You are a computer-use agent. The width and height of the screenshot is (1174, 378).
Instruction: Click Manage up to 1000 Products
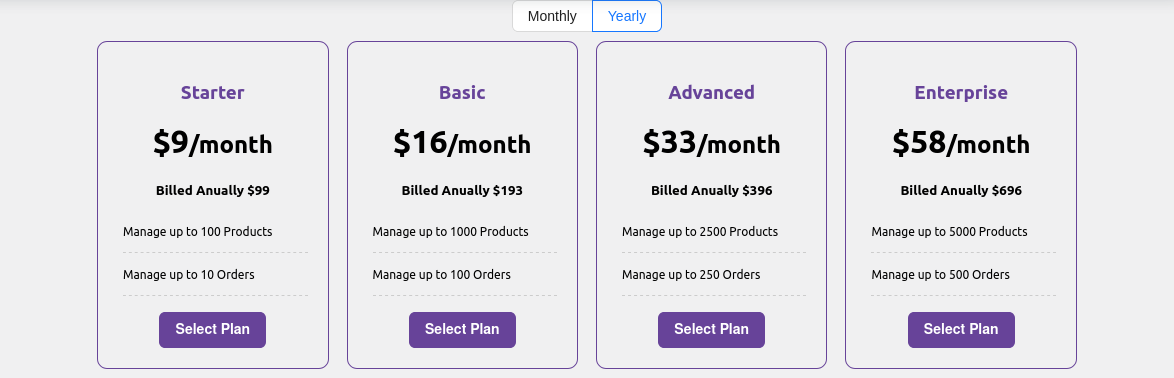[x=451, y=232]
